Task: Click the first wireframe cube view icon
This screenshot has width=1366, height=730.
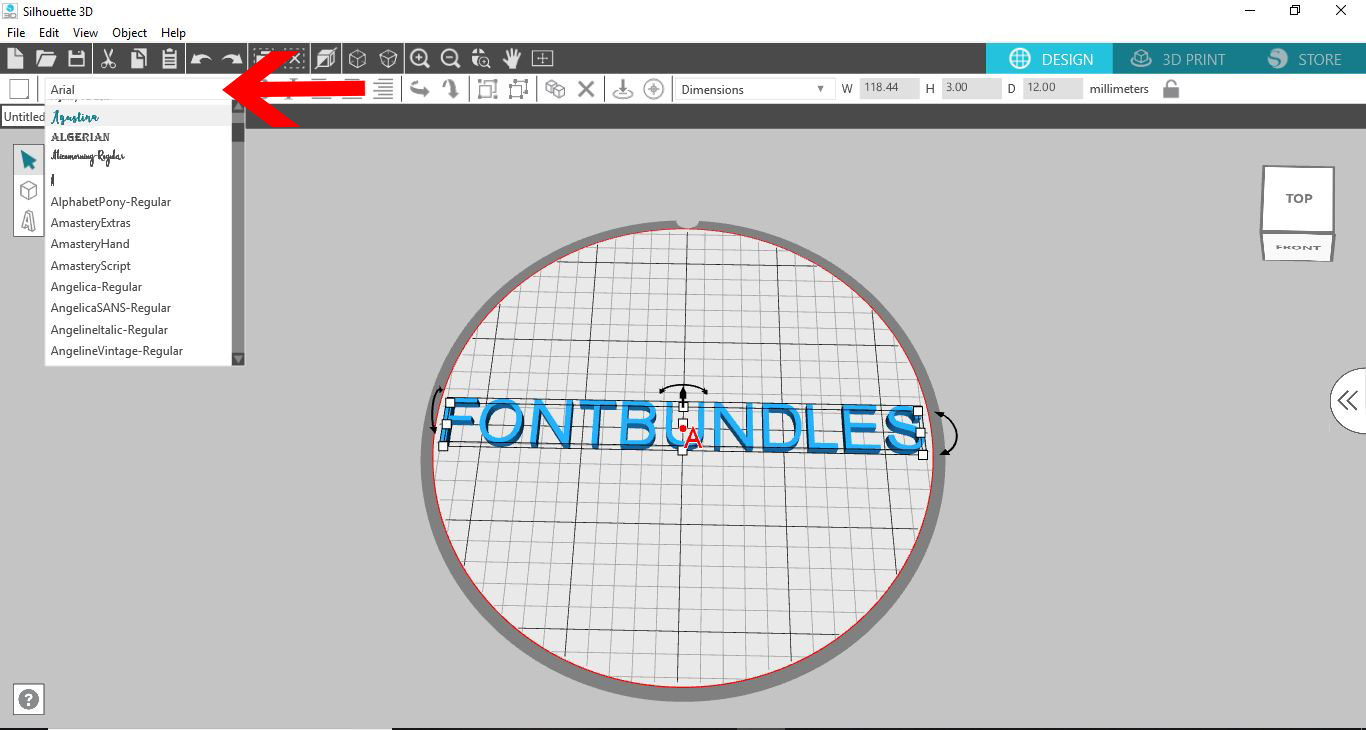Action: click(x=357, y=58)
